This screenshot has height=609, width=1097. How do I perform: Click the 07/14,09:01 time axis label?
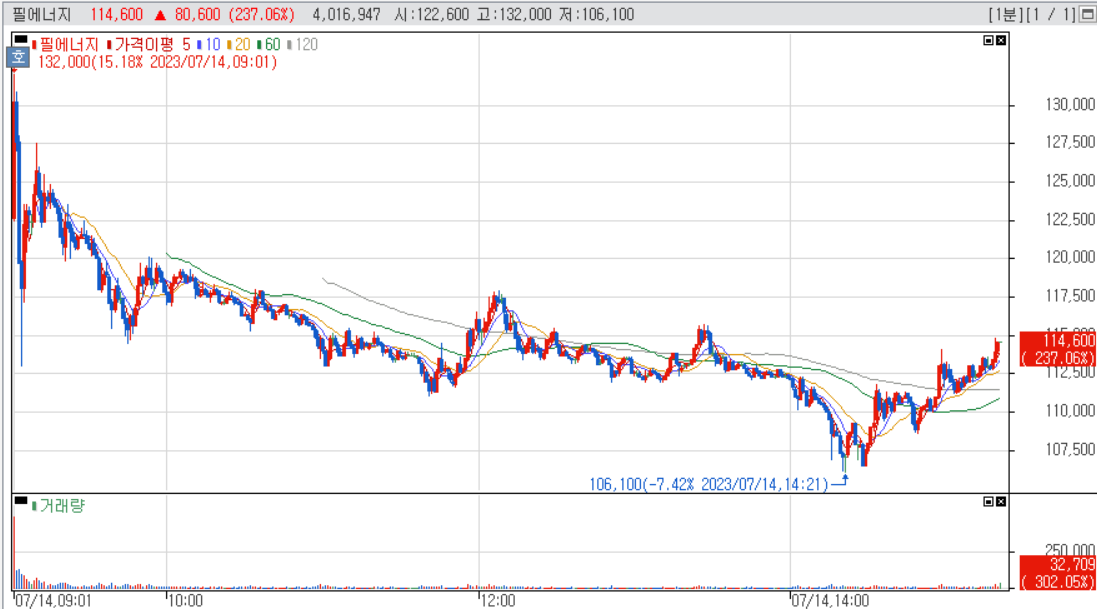[53, 601]
